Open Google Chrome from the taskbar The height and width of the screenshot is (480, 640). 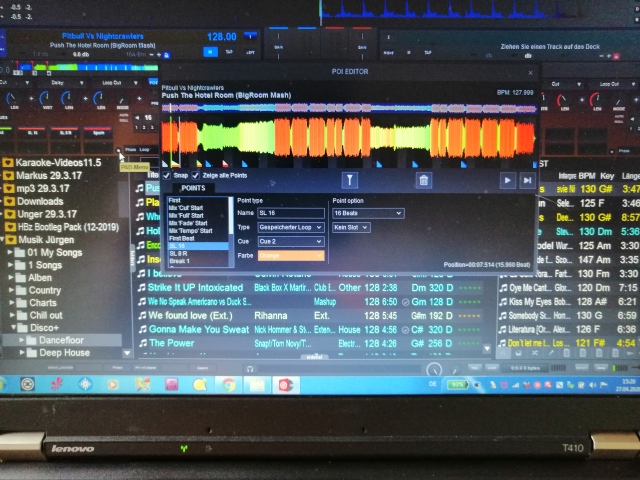coord(228,384)
